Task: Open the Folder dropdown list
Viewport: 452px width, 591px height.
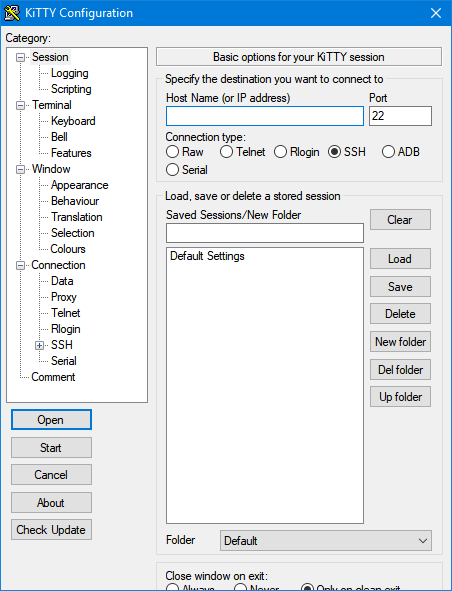Action: pos(326,540)
